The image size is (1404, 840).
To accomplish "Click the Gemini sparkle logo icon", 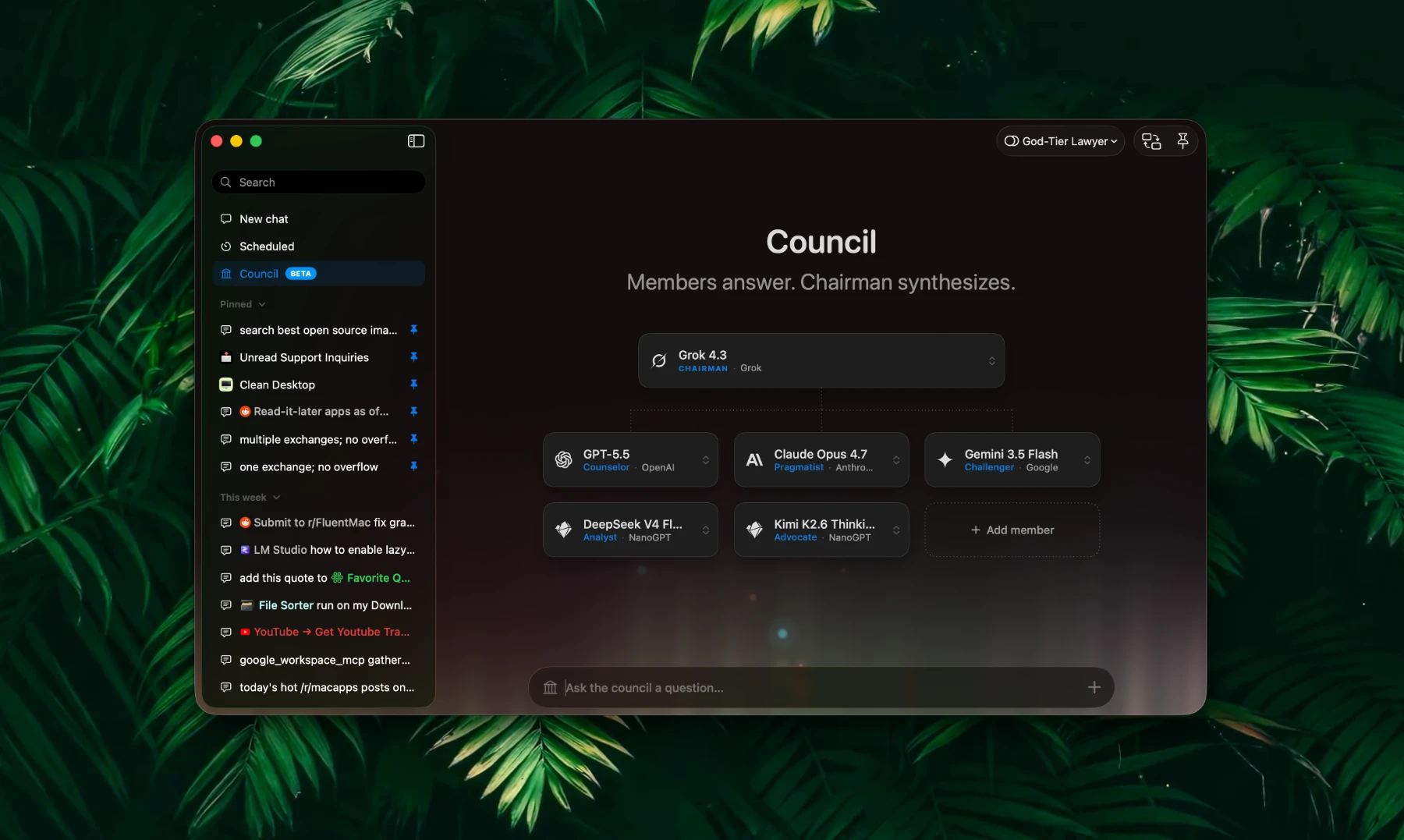I will coord(945,460).
